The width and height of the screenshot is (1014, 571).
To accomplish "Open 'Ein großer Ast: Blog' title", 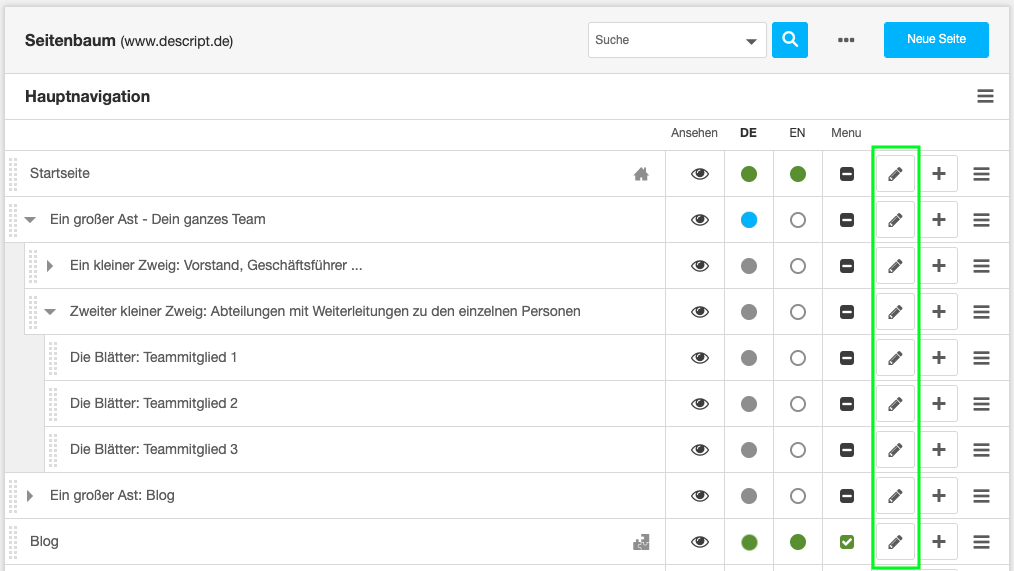I will point(112,495).
